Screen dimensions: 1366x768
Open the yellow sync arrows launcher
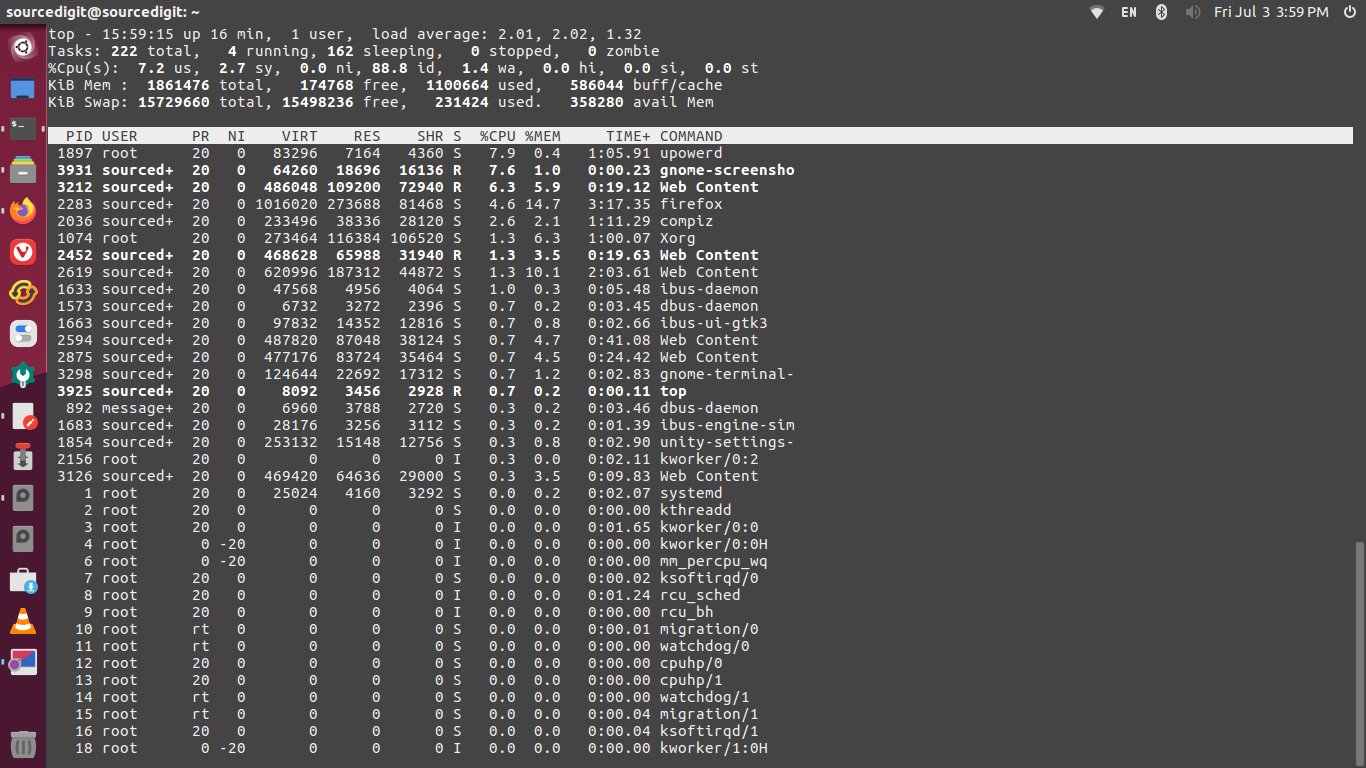tap(23, 293)
